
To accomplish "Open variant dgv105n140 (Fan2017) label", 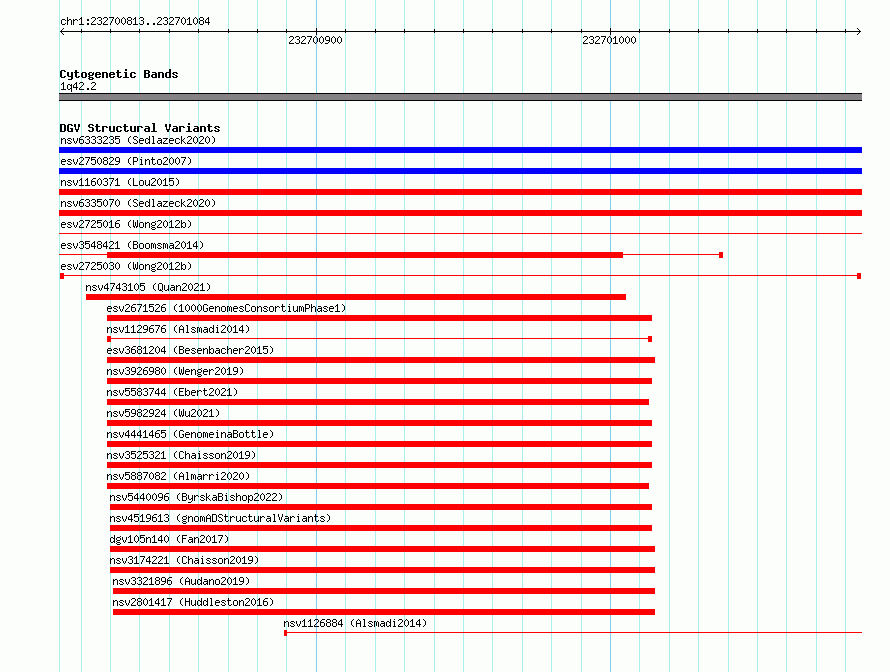I will point(169,539).
